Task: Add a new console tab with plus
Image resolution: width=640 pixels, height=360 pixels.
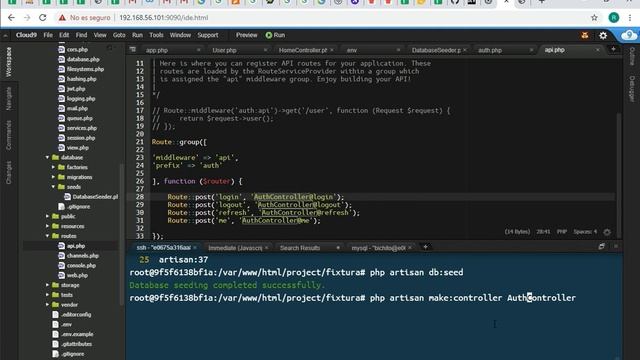Action: coord(425,247)
